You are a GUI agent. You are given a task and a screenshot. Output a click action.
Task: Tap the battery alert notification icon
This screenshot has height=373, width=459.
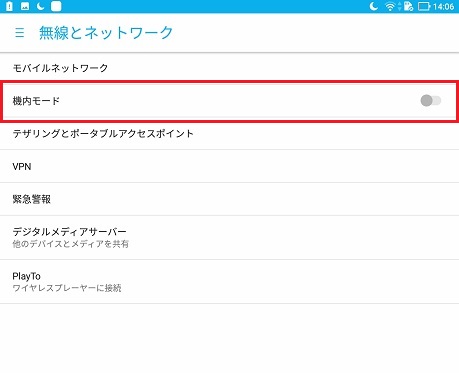tap(9, 6)
